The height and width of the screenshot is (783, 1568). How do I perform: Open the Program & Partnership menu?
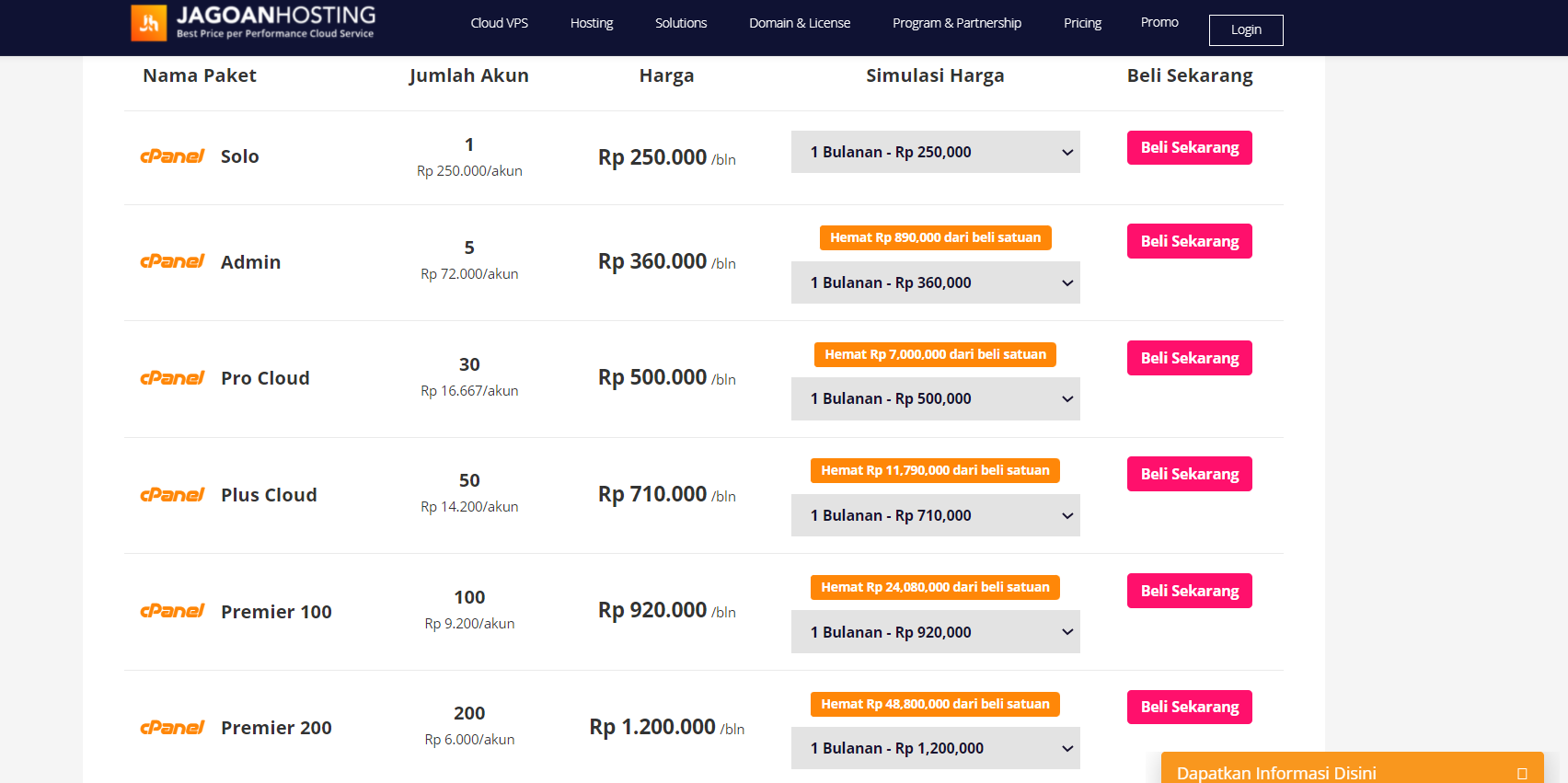coord(957,23)
